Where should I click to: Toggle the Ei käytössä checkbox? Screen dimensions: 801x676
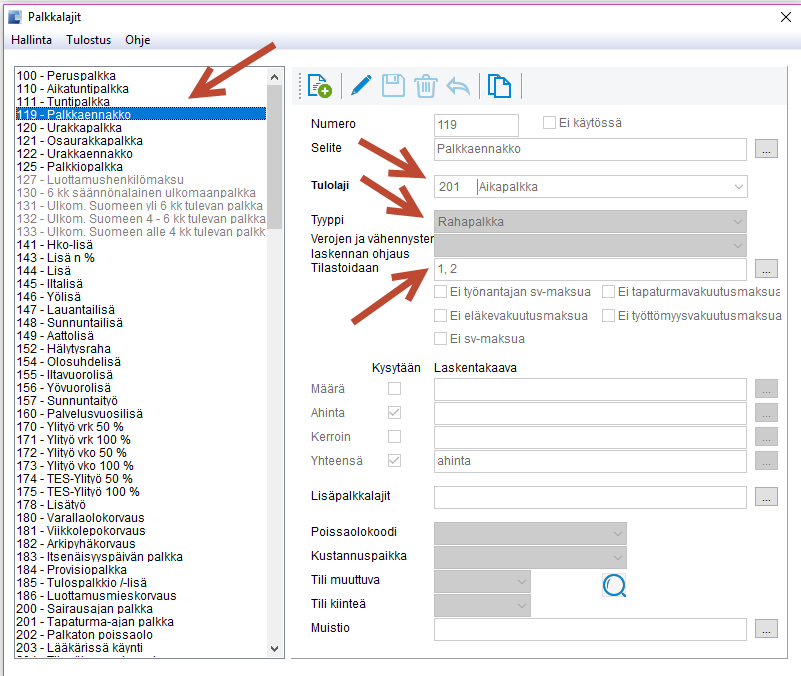[x=549, y=123]
